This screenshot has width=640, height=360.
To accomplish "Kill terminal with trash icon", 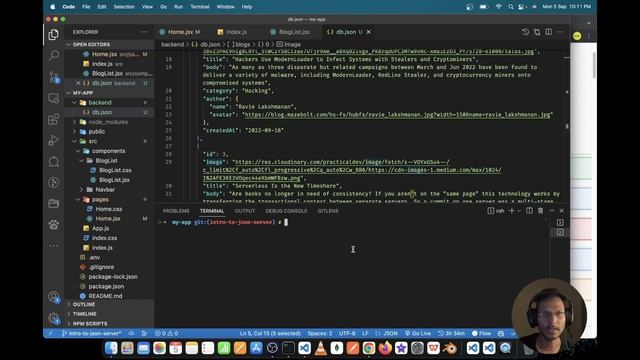I will [540, 211].
